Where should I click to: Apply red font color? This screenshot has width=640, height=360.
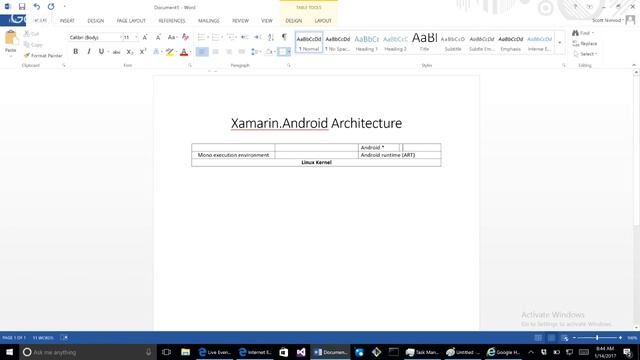tap(184, 52)
